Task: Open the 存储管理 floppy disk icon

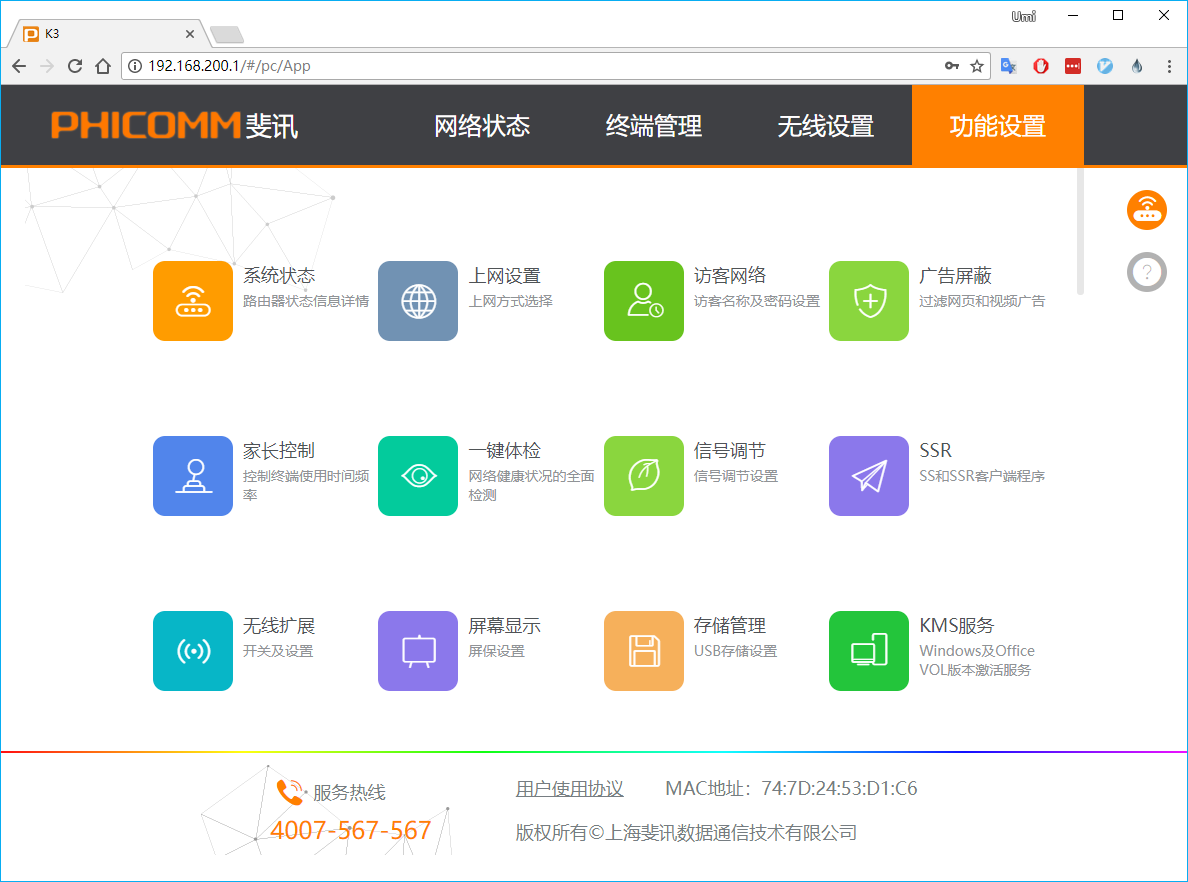Action: point(643,651)
